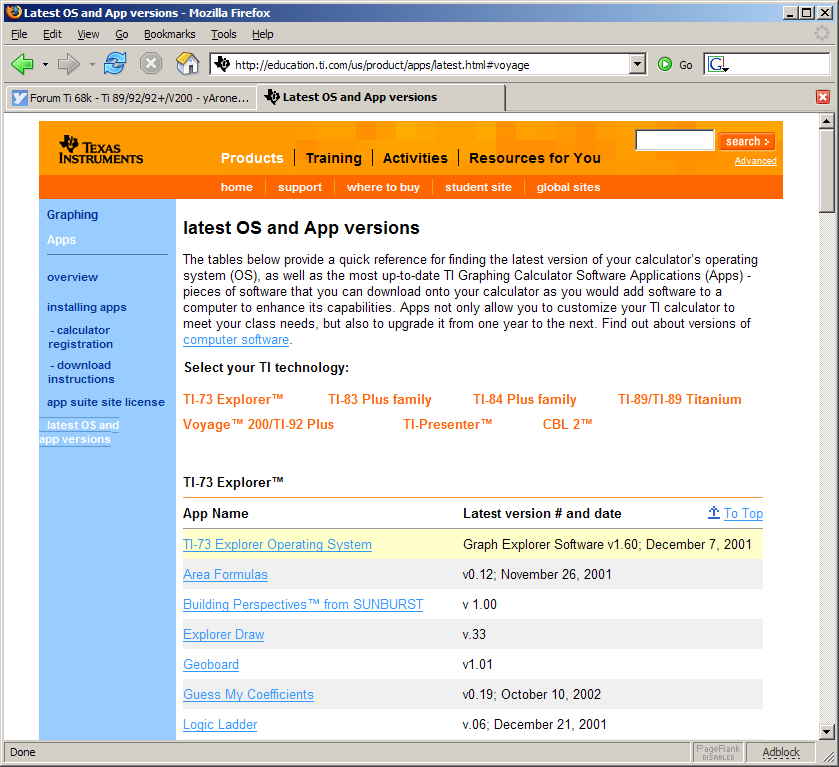Open the Forward history dropdown arrow

[x=92, y=65]
